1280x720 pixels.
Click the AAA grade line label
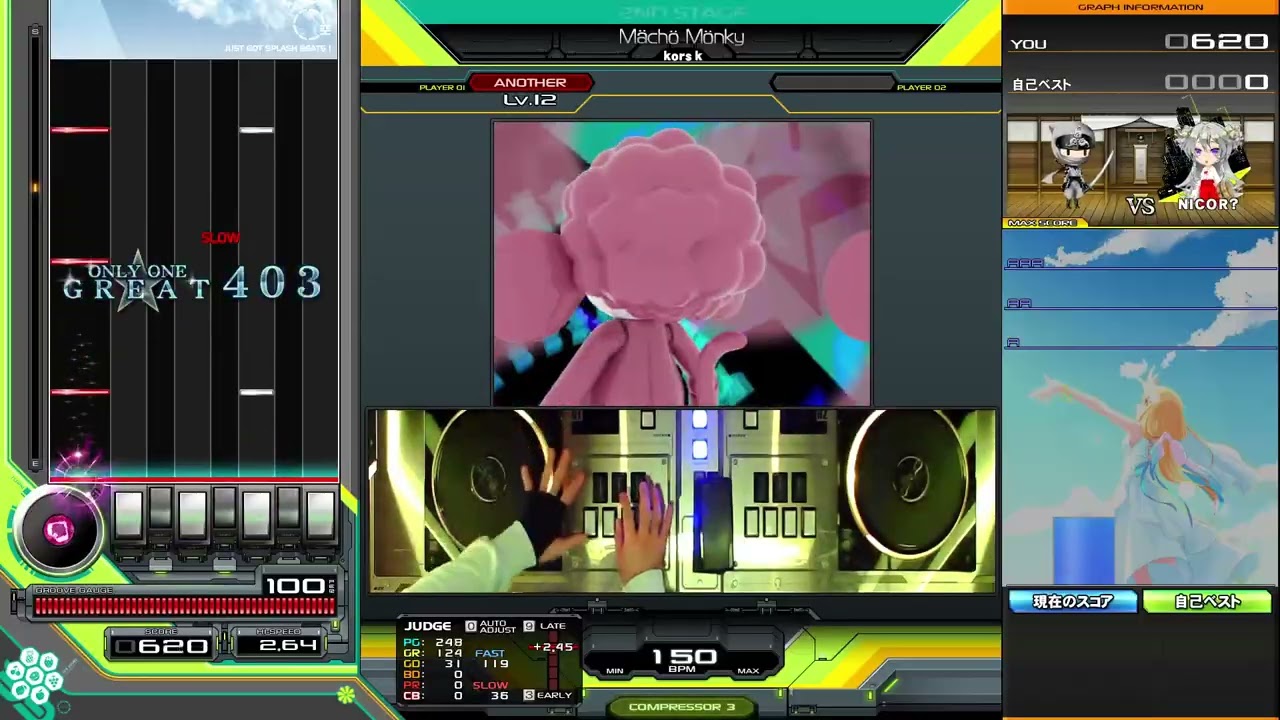[x=1025, y=263]
